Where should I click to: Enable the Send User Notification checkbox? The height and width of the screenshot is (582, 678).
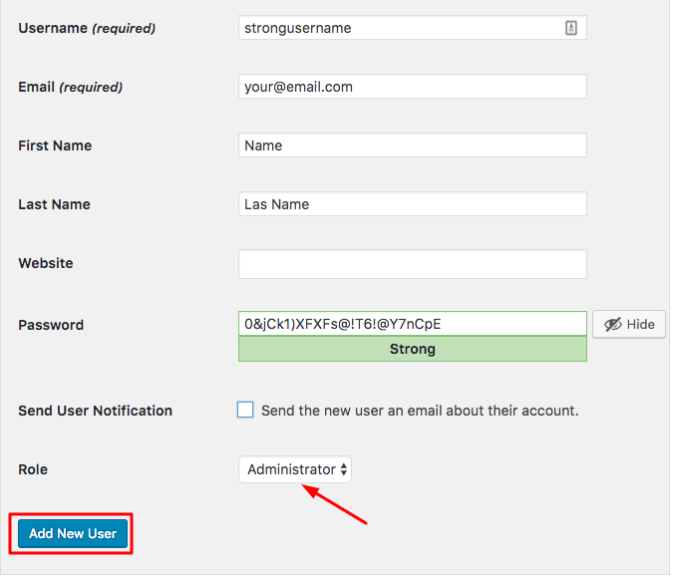click(x=245, y=410)
